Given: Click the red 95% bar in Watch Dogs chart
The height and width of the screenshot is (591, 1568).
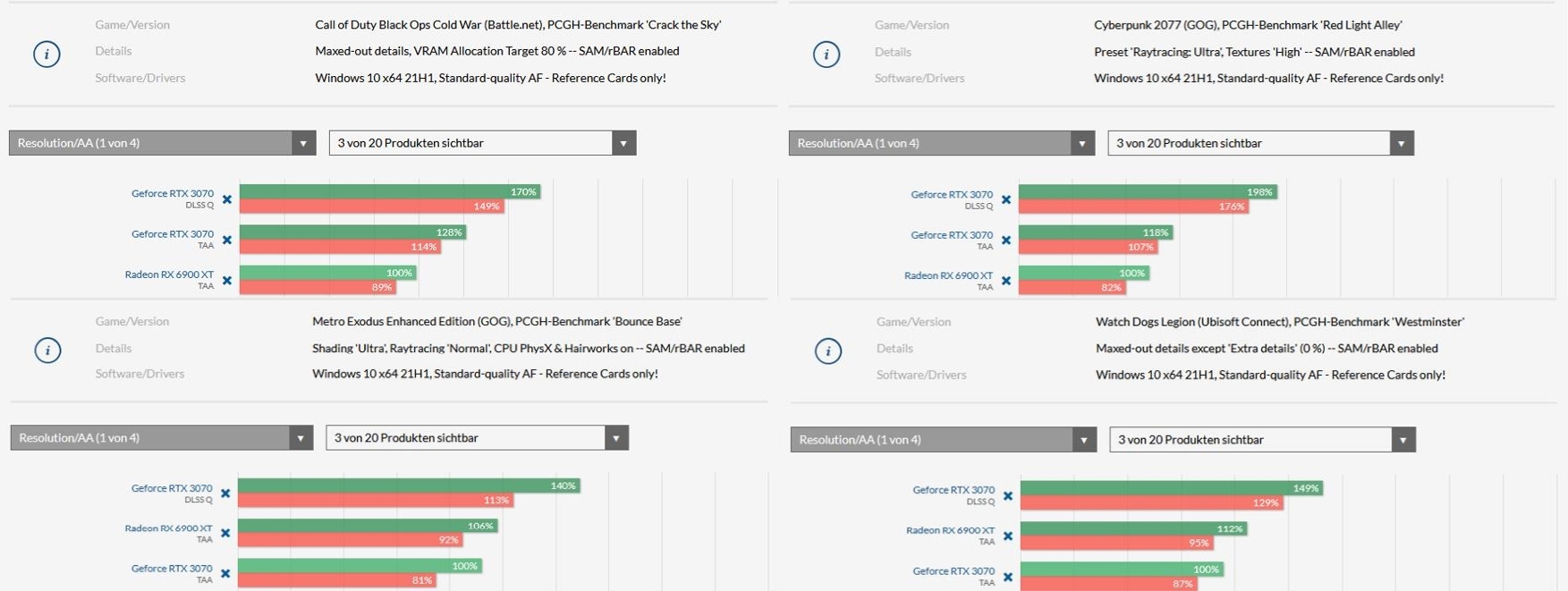Looking at the screenshot, I should (x=1117, y=543).
